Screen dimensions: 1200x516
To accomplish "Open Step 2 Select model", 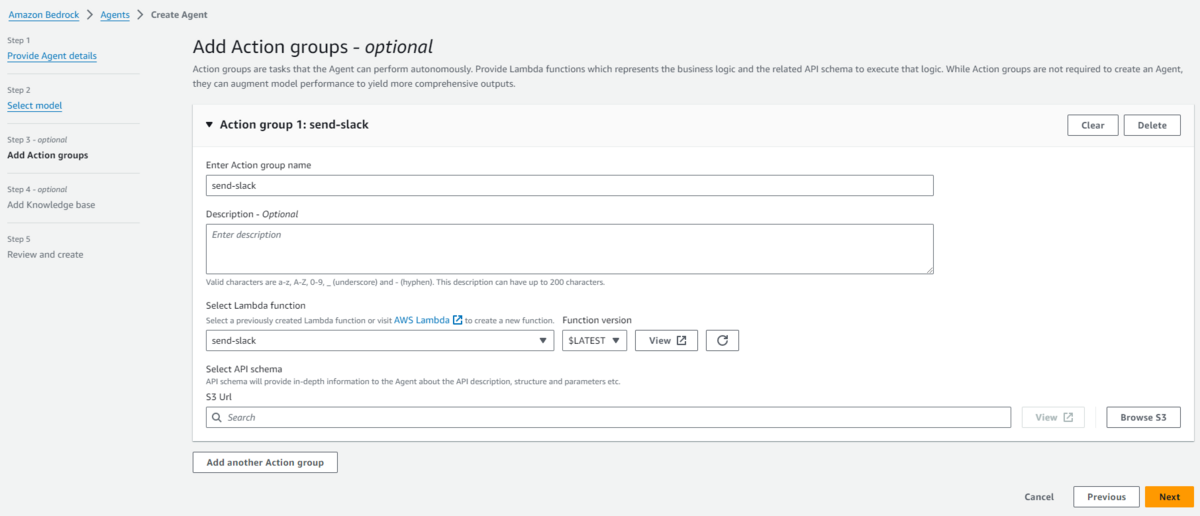I will (x=35, y=105).
